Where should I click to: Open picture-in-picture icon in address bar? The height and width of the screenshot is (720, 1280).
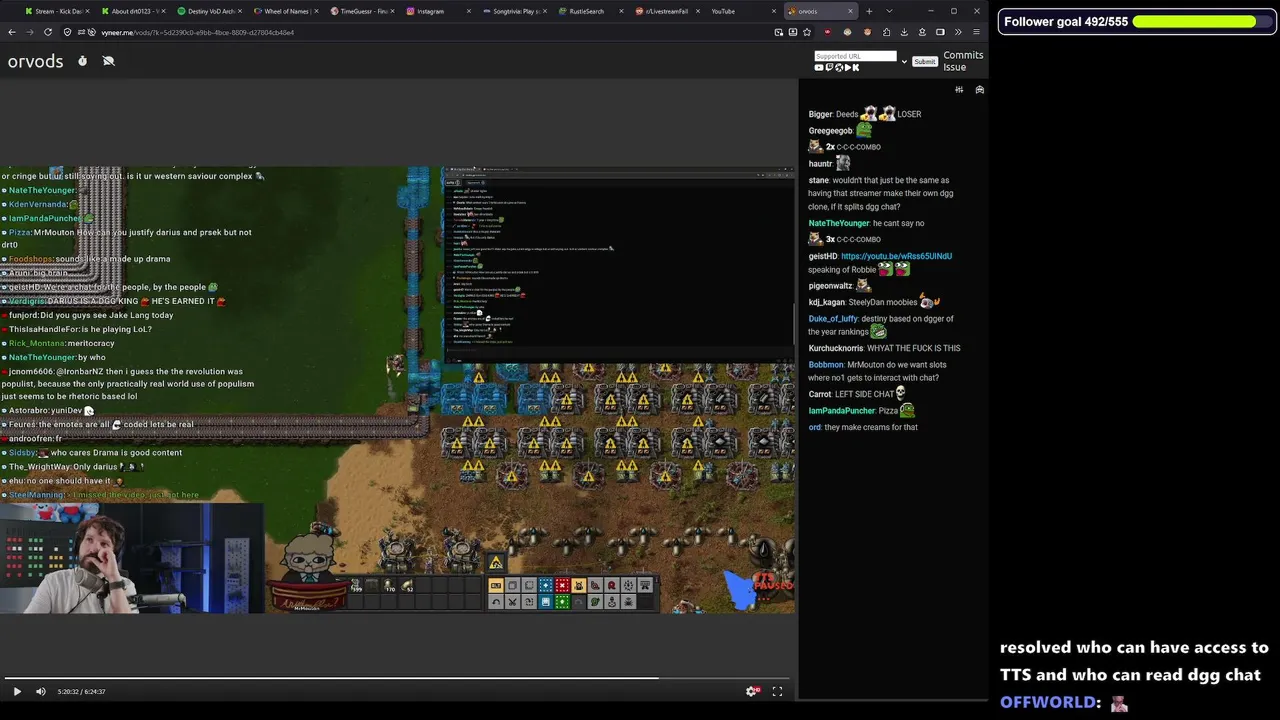point(779,32)
